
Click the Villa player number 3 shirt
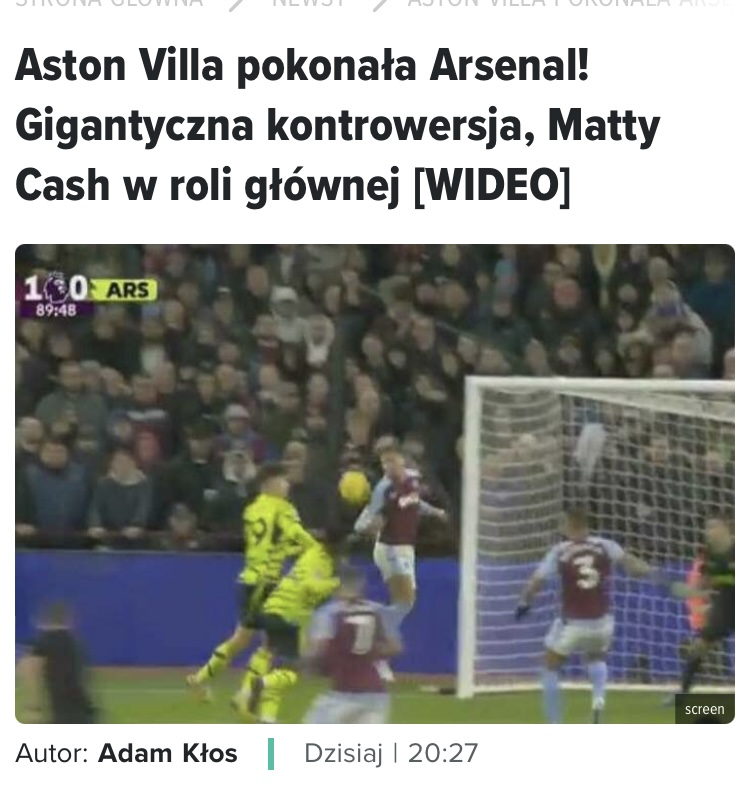pos(585,578)
